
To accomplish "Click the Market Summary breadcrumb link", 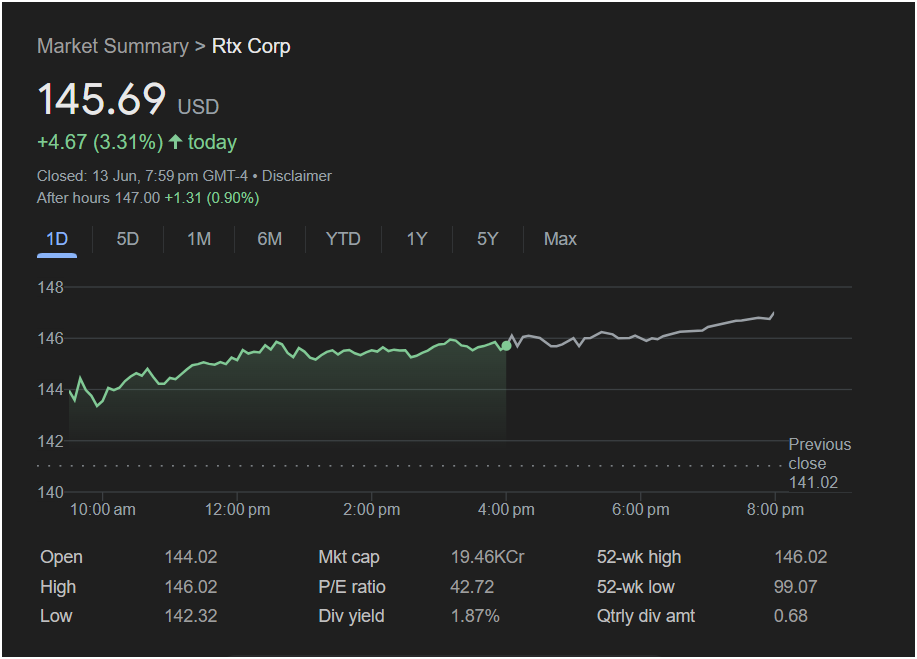I will 113,46.
